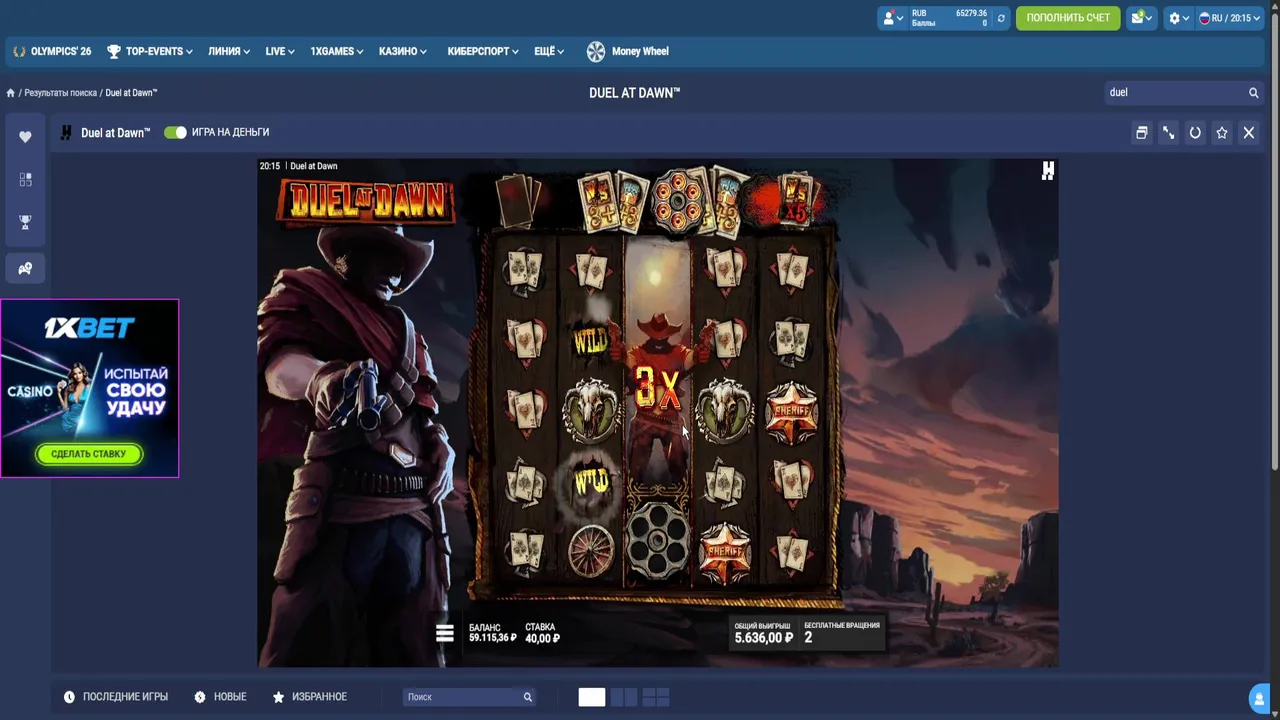This screenshot has width=1280, height=720.
Task: Open the 1XGAMES menu
Action: click(x=336, y=51)
